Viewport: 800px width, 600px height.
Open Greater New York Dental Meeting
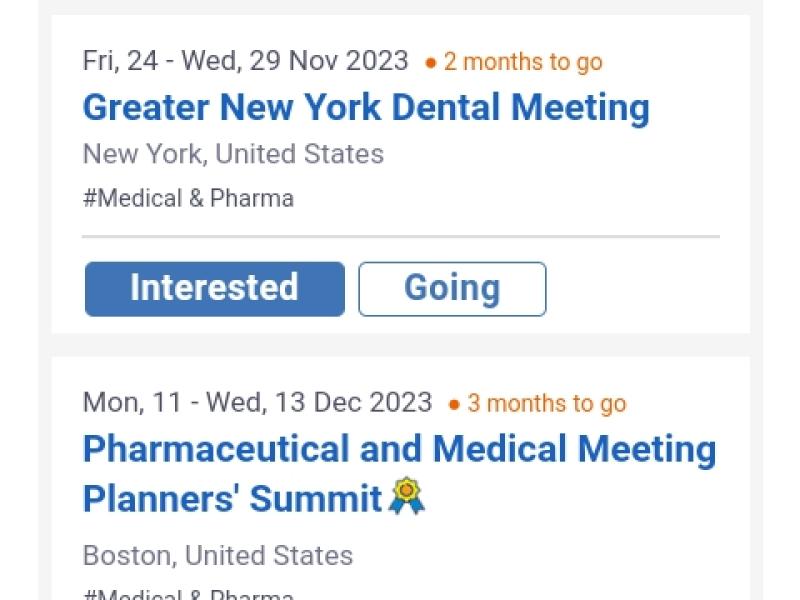366,108
